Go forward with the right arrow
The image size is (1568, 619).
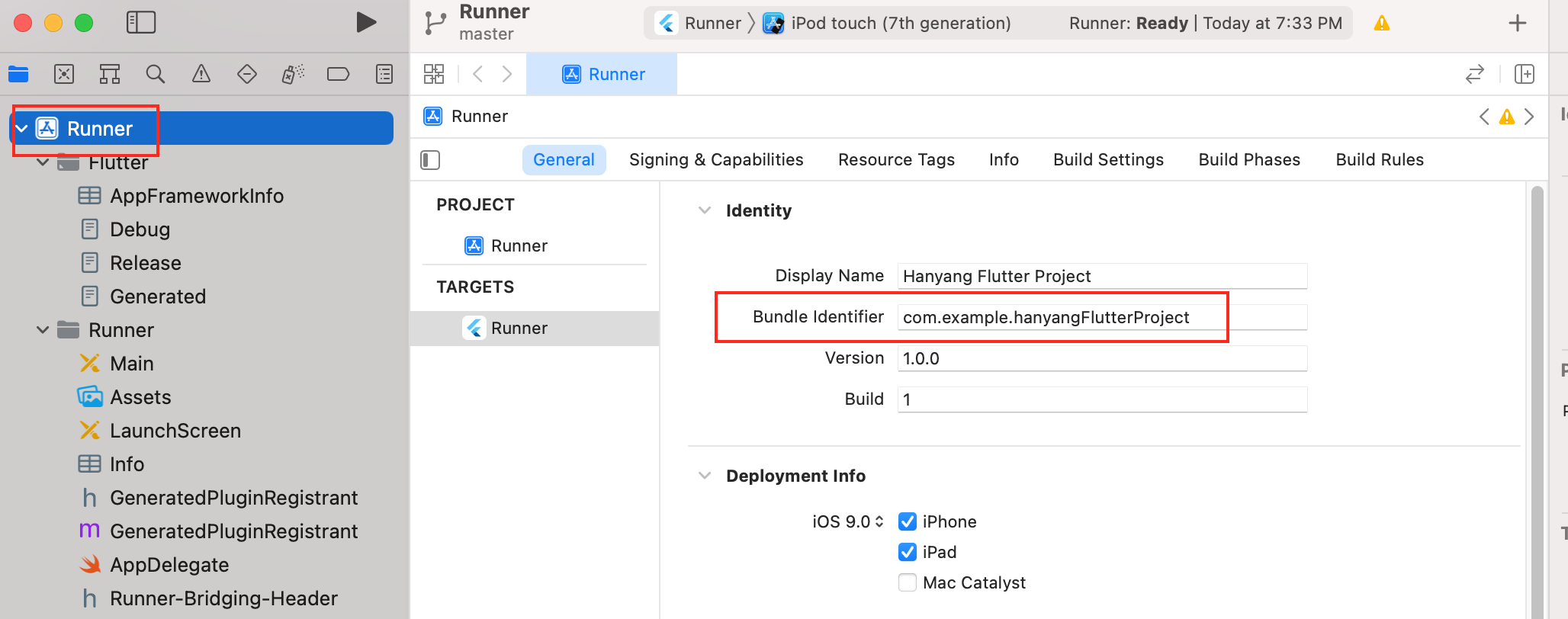pos(507,74)
